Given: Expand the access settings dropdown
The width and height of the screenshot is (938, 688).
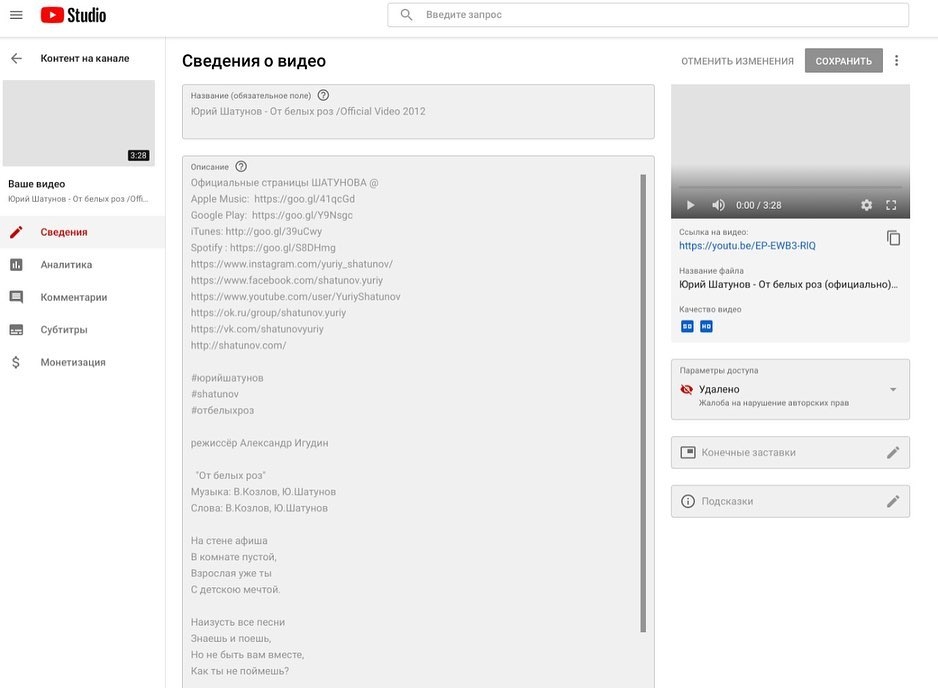Looking at the screenshot, I should coord(892,389).
